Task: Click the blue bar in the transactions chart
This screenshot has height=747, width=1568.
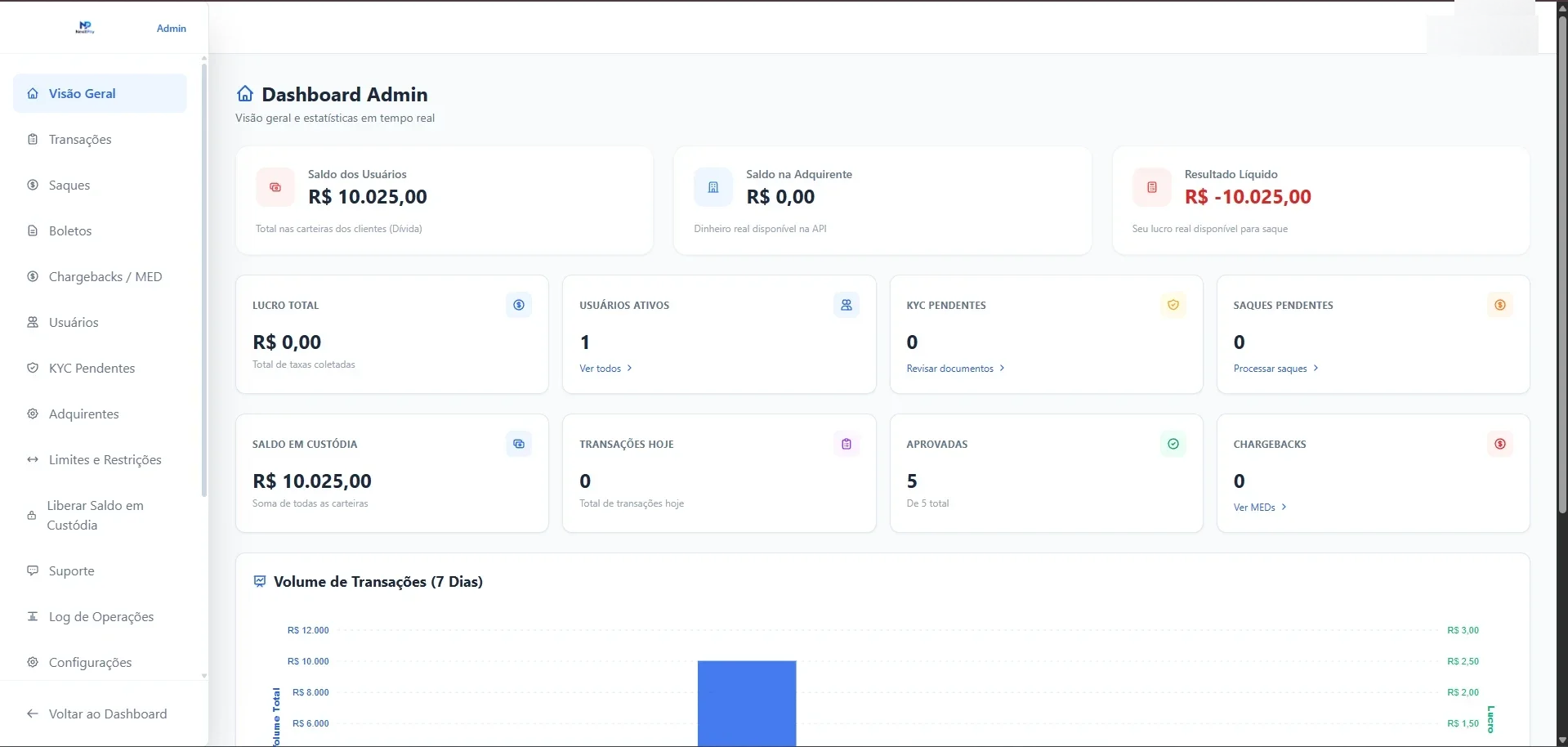Action: (747, 703)
